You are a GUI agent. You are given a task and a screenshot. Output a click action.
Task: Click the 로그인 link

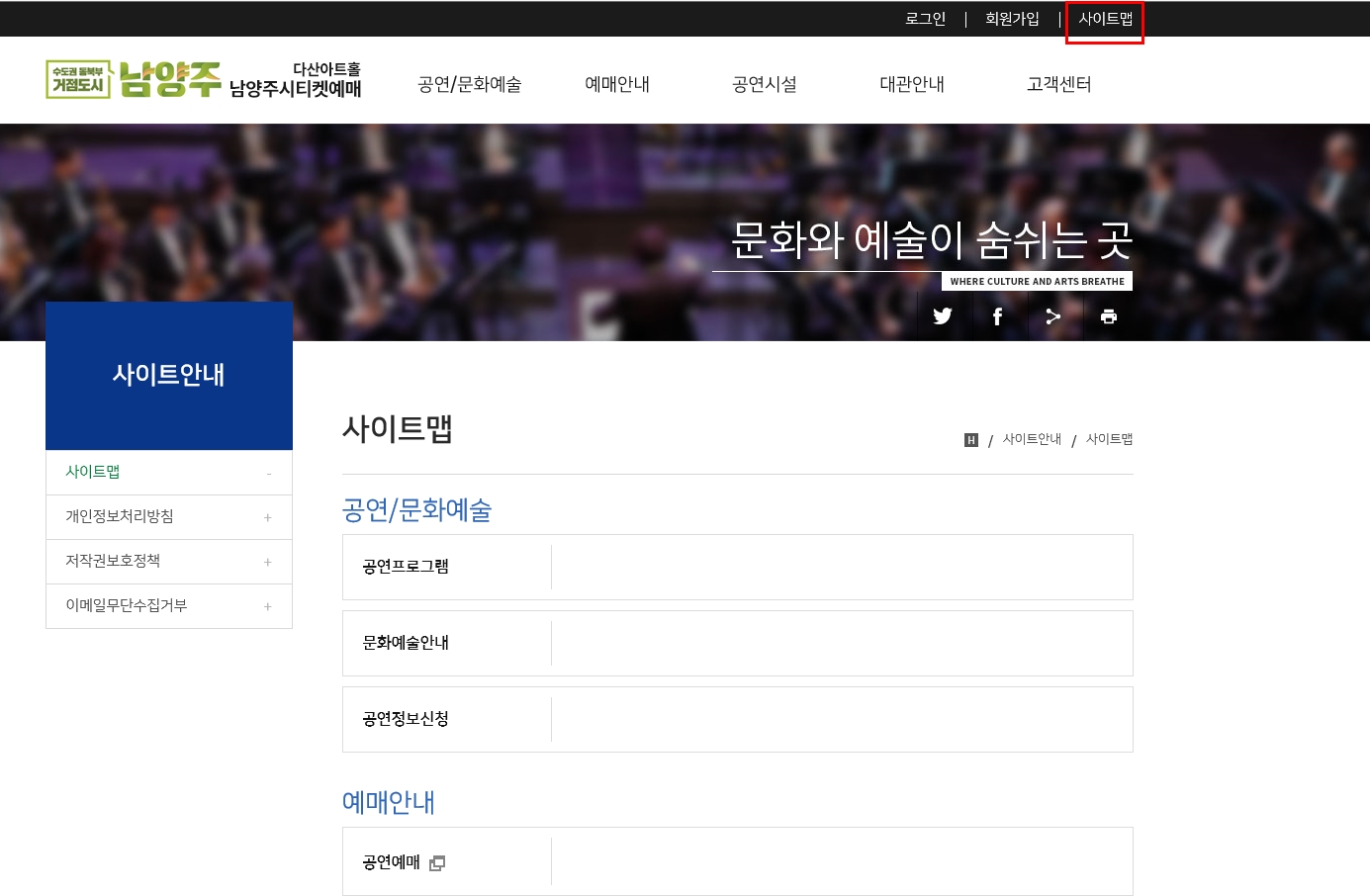pyautogui.click(x=925, y=19)
